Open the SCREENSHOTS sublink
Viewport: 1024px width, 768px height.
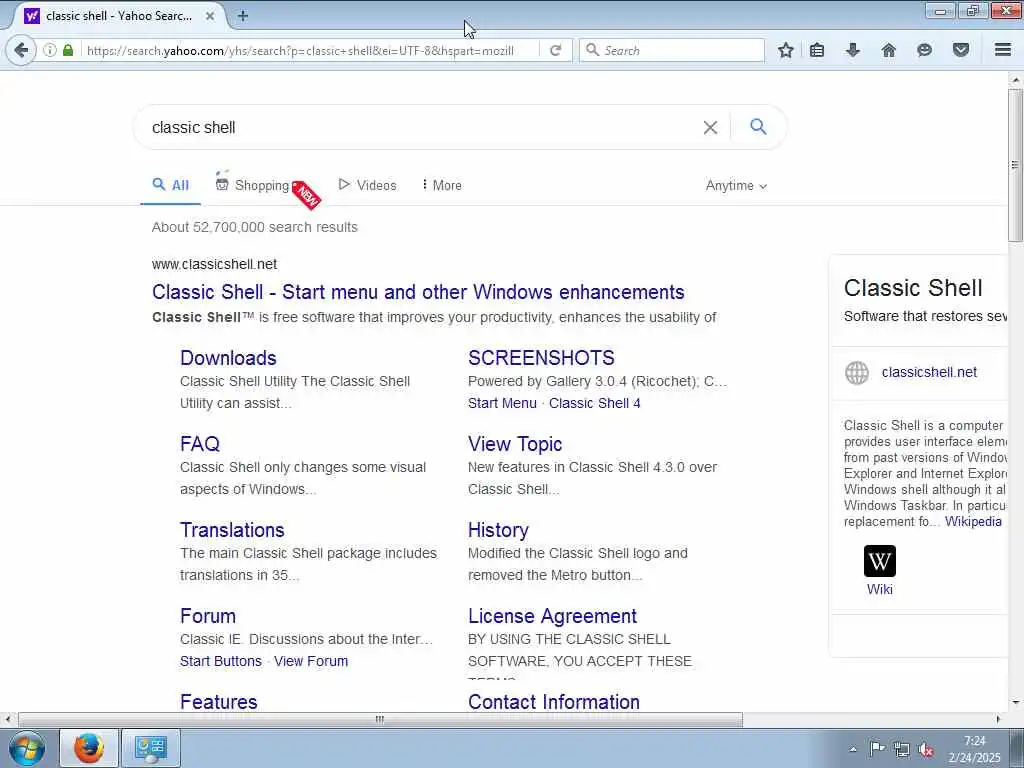pyautogui.click(x=541, y=358)
